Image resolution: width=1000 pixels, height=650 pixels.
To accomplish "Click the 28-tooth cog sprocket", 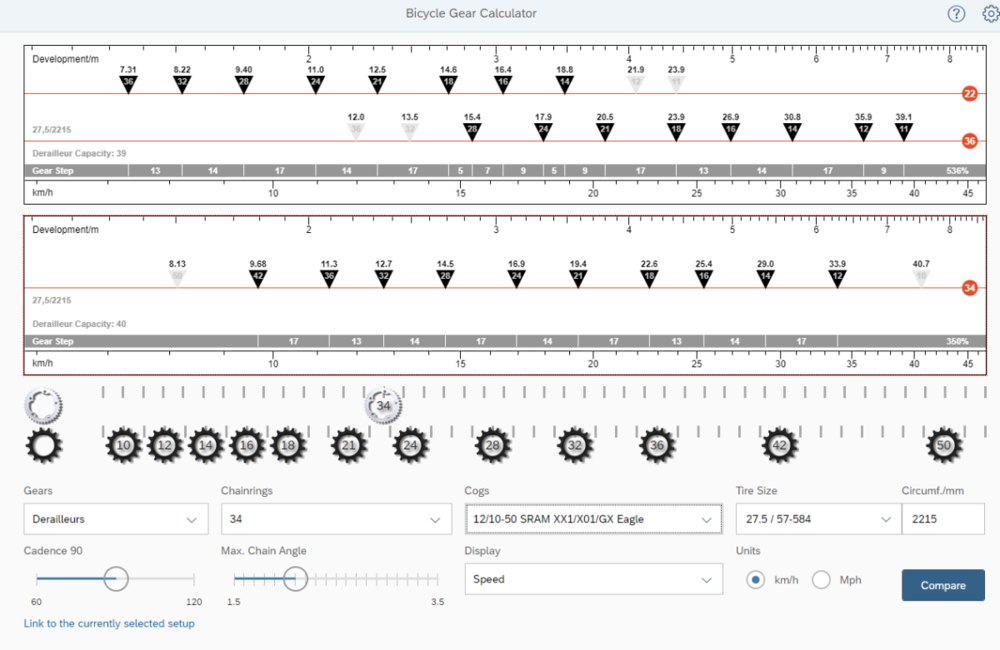I will pos(492,445).
